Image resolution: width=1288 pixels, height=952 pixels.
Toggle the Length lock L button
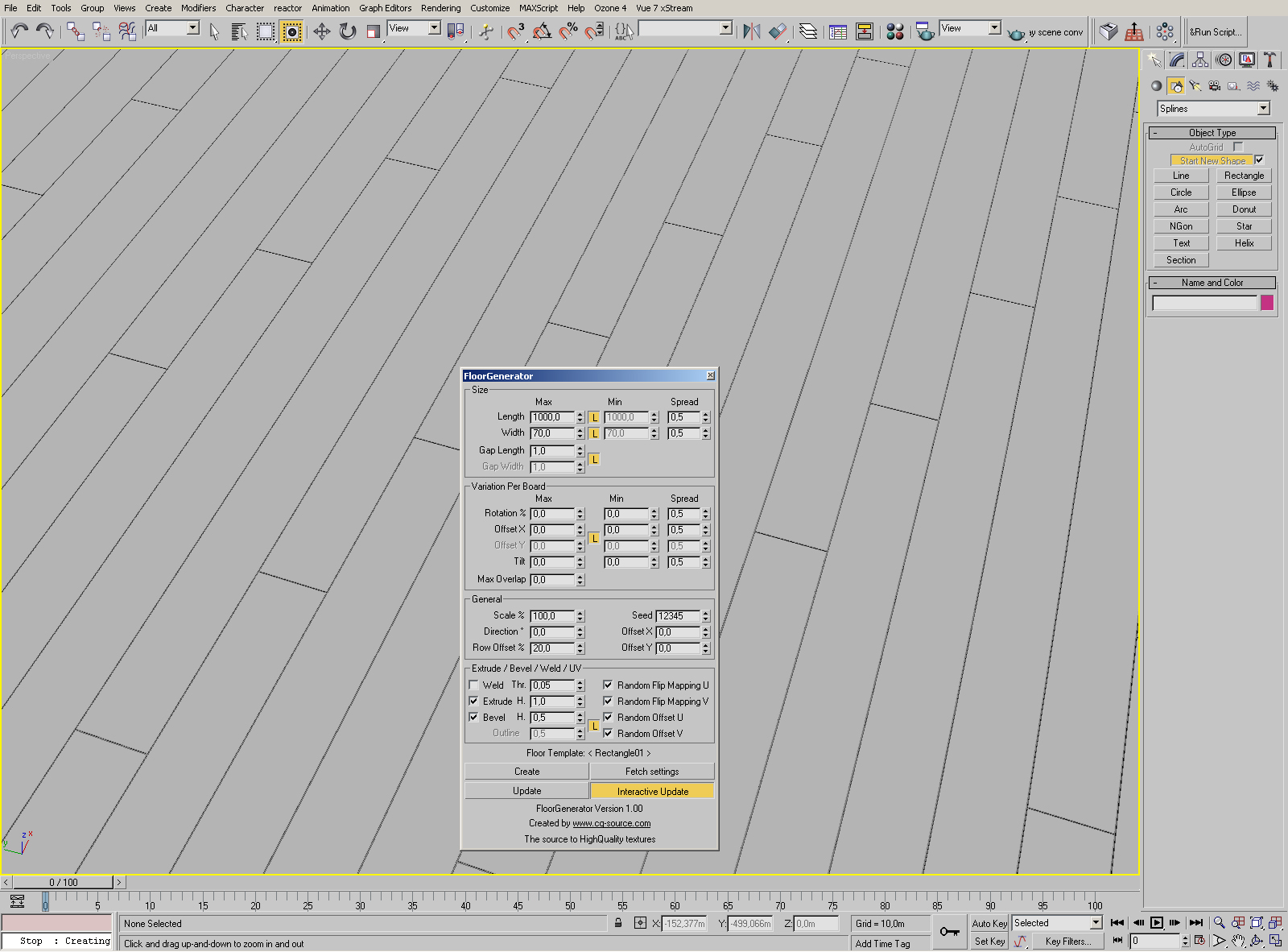point(594,417)
